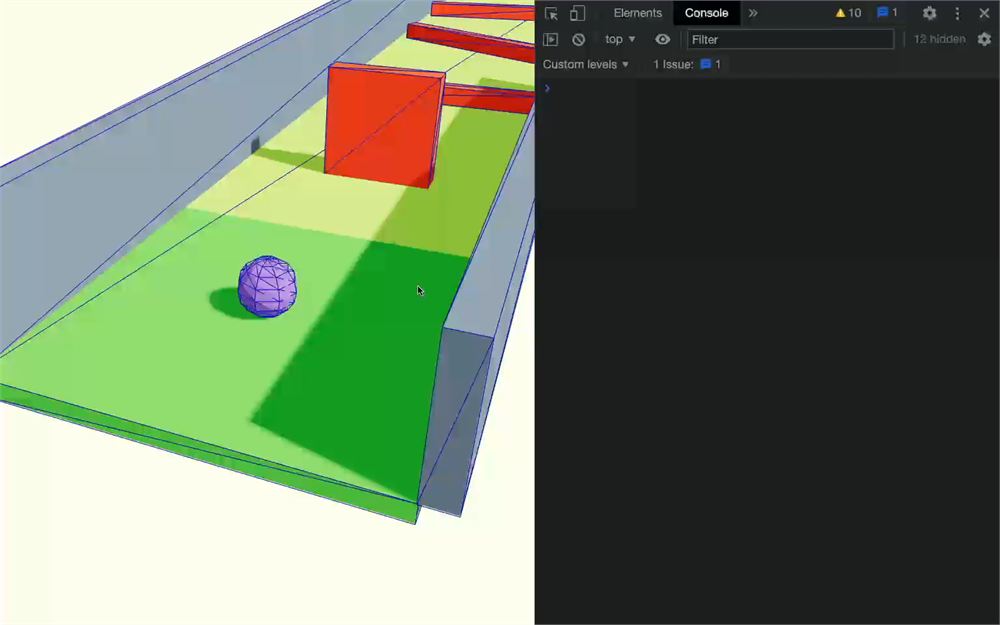Open the top context dropdown

click(620, 40)
